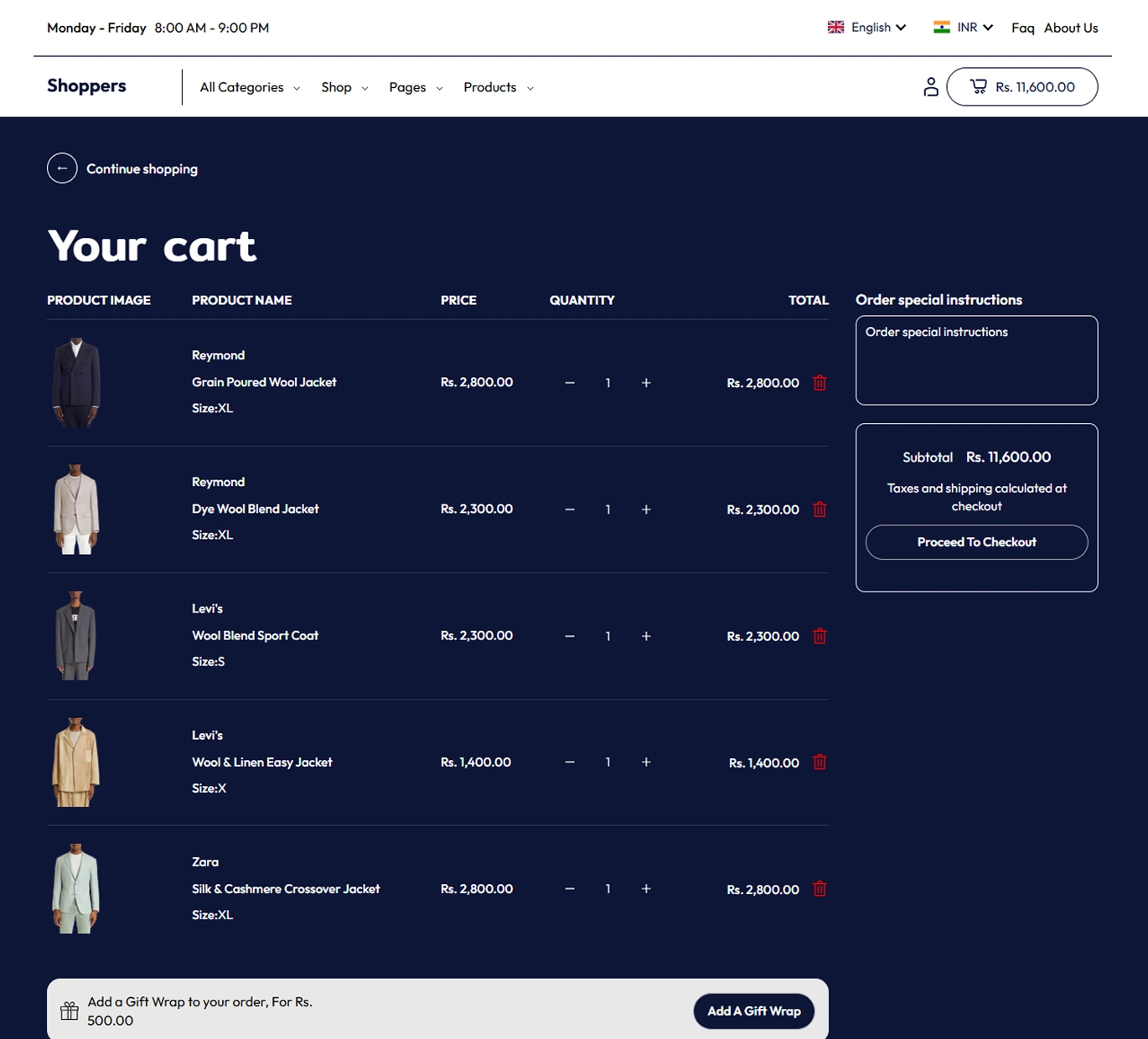Open cart button showing Rs. 11,600.00
The height and width of the screenshot is (1039, 1148).
pos(1021,87)
